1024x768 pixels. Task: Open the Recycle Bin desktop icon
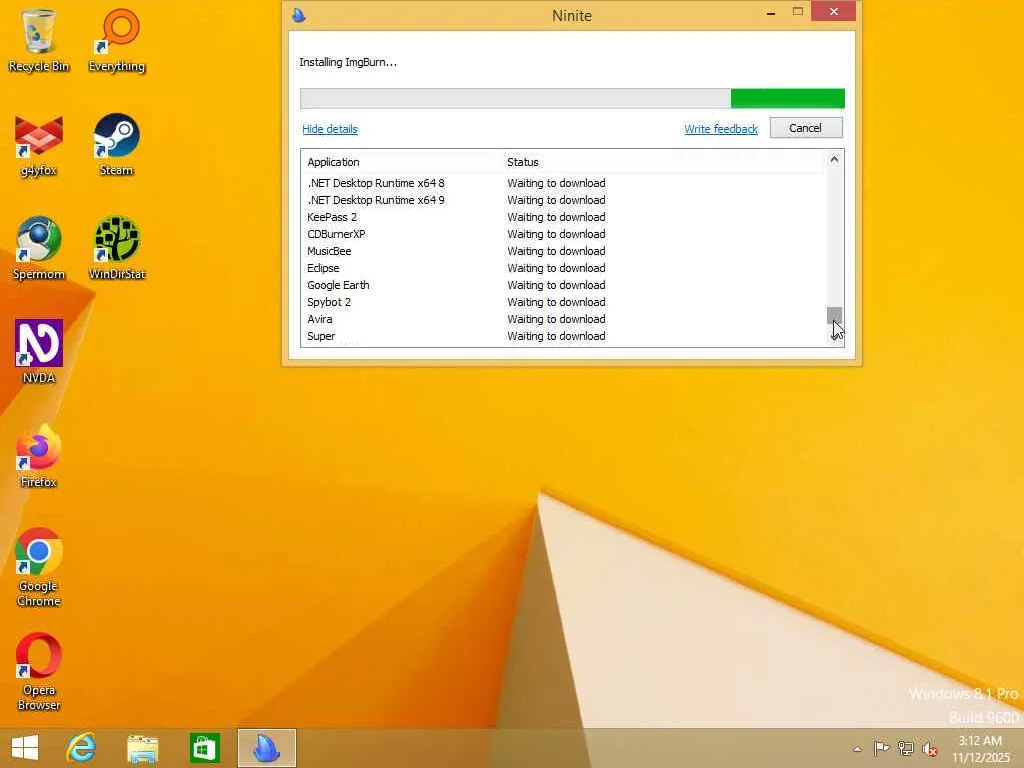(39, 40)
